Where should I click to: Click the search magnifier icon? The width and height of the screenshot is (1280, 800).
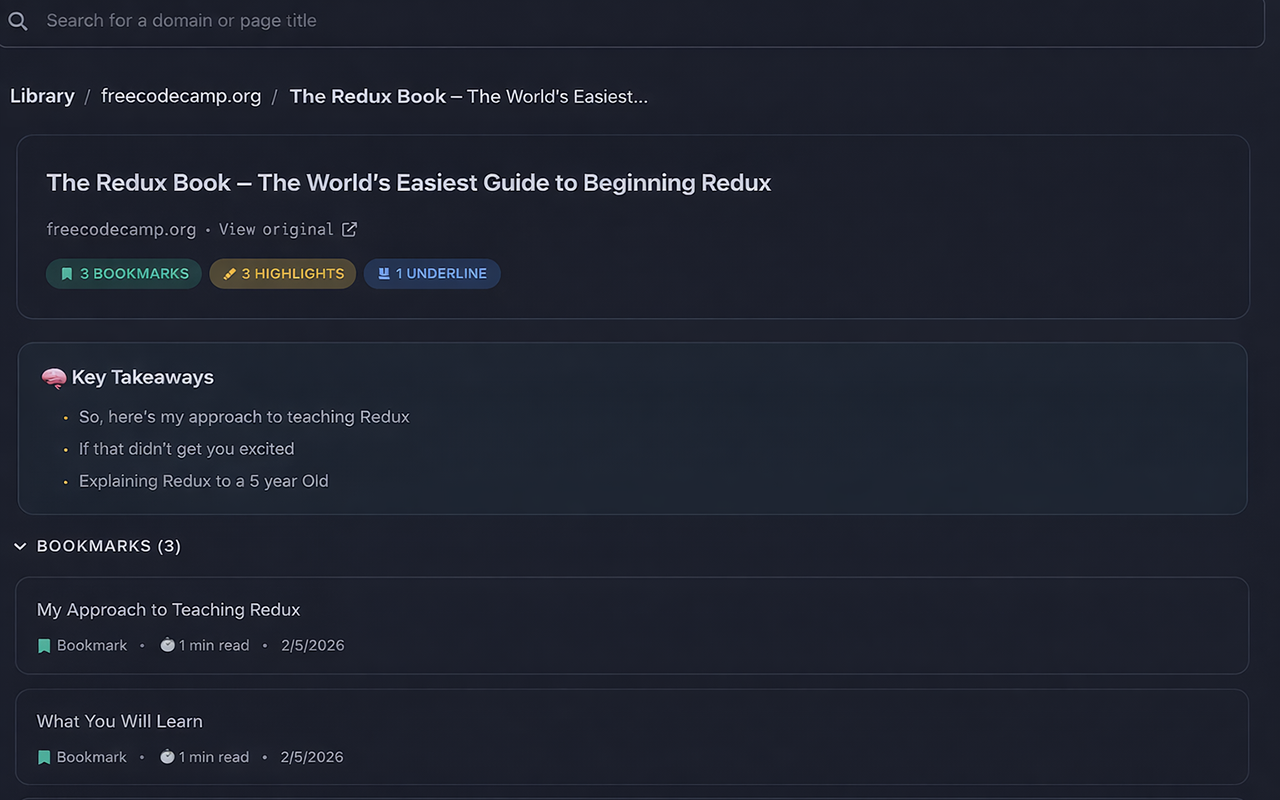[18, 21]
